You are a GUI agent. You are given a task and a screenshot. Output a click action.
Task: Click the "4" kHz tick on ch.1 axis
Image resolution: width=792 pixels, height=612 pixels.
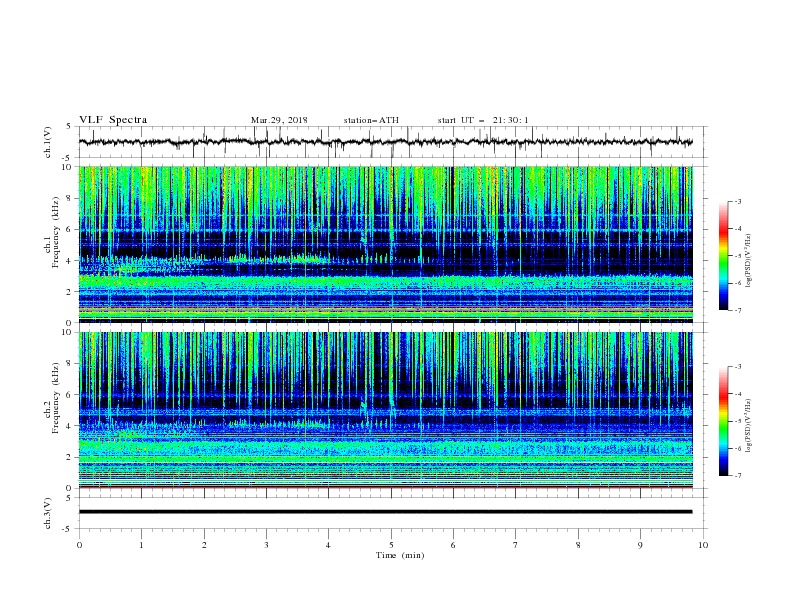click(x=70, y=261)
